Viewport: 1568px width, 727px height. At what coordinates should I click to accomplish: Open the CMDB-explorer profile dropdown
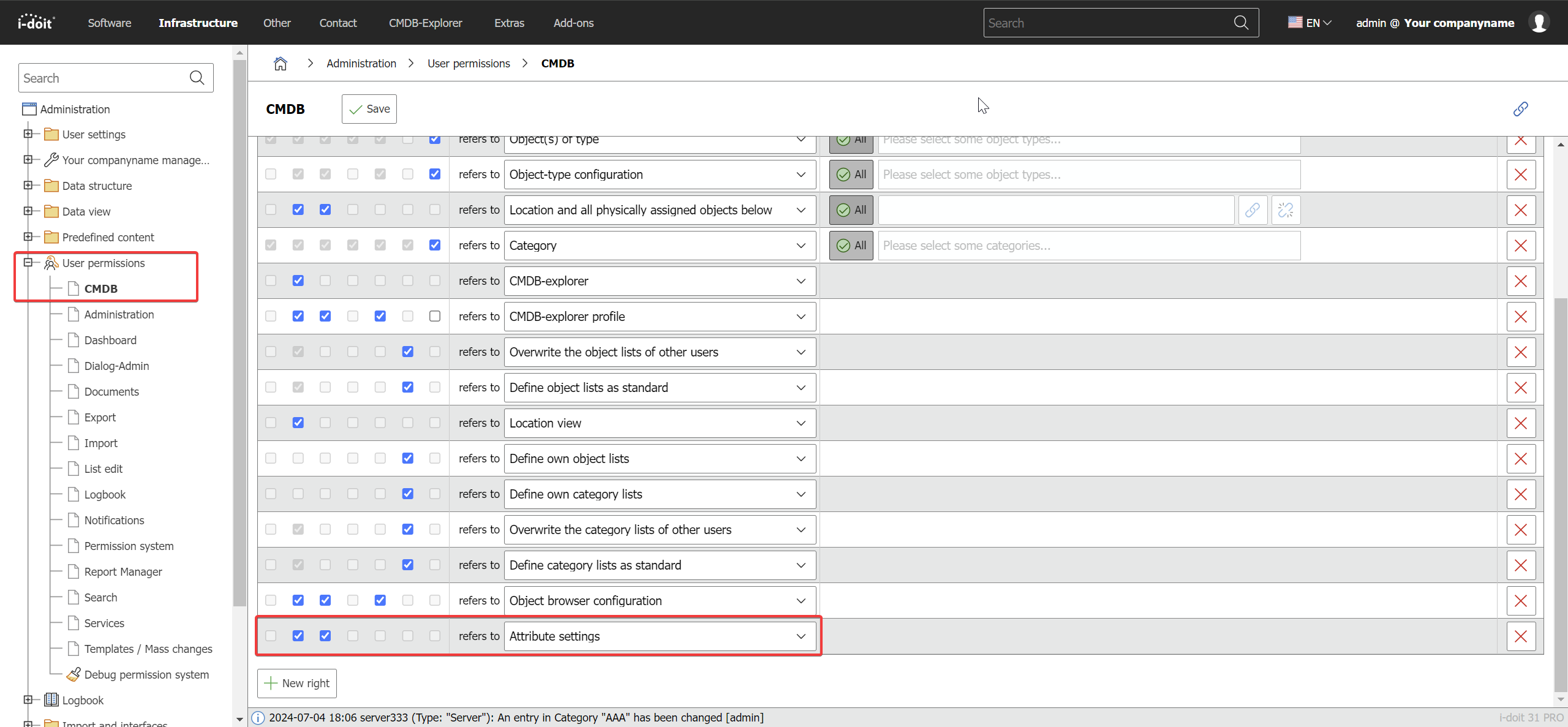(660, 317)
